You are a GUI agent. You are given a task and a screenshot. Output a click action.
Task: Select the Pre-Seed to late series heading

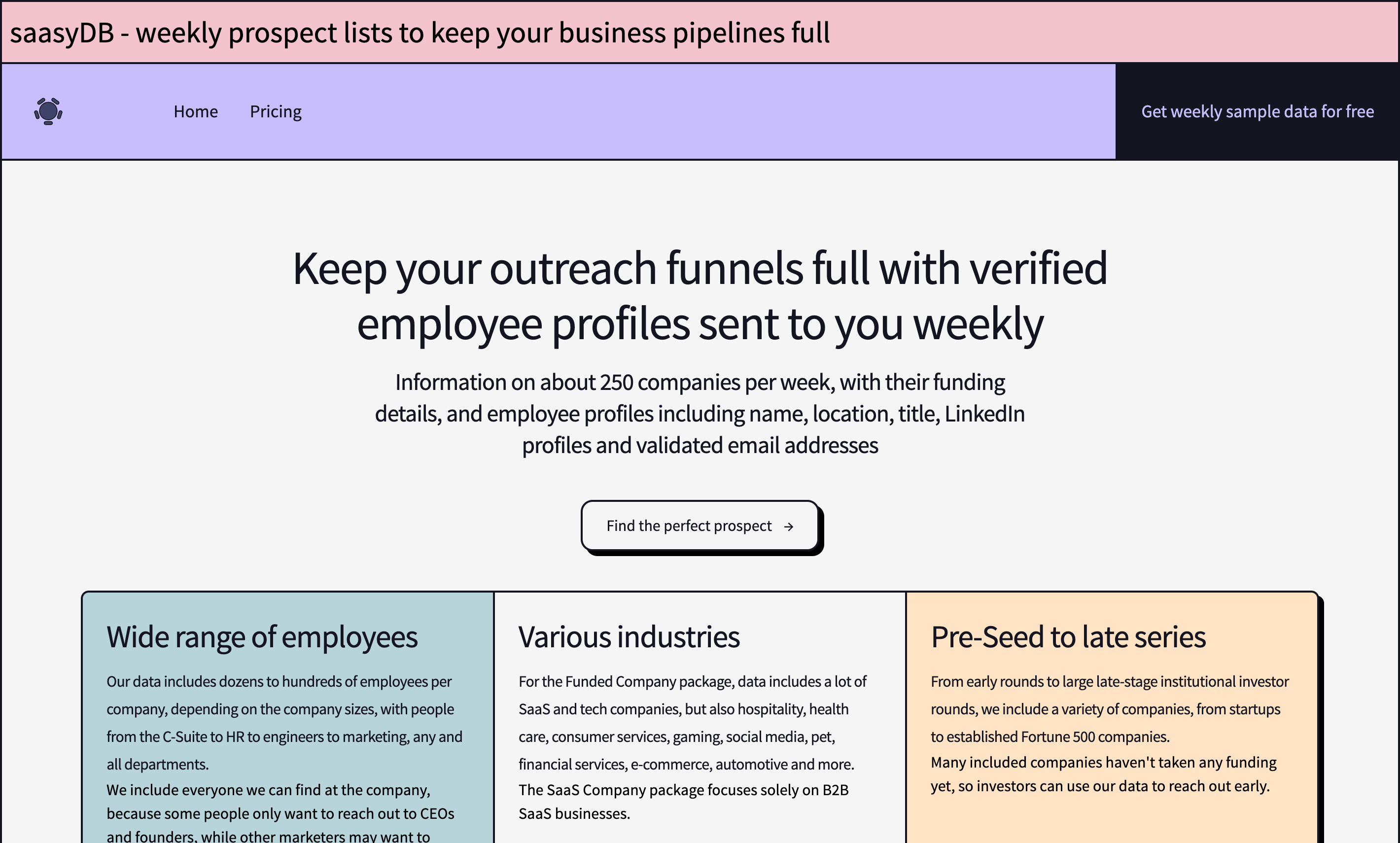click(x=1068, y=637)
